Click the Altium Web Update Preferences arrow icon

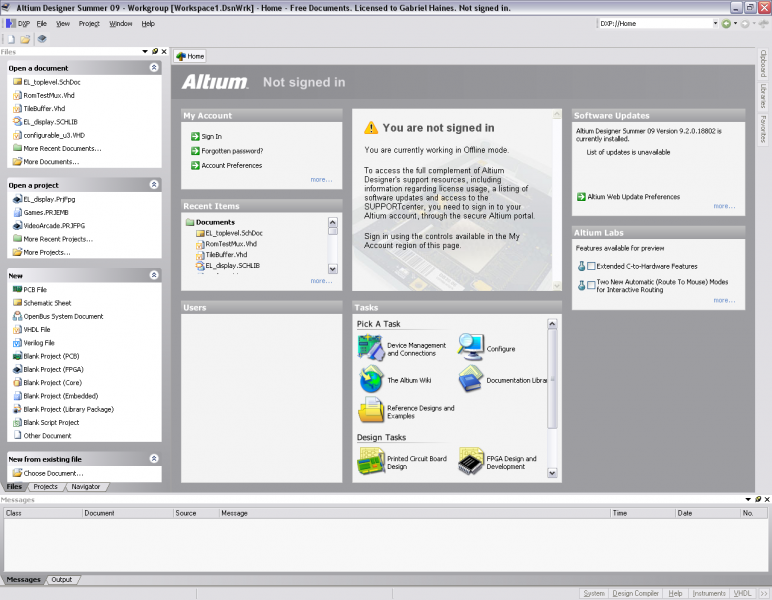pos(581,196)
